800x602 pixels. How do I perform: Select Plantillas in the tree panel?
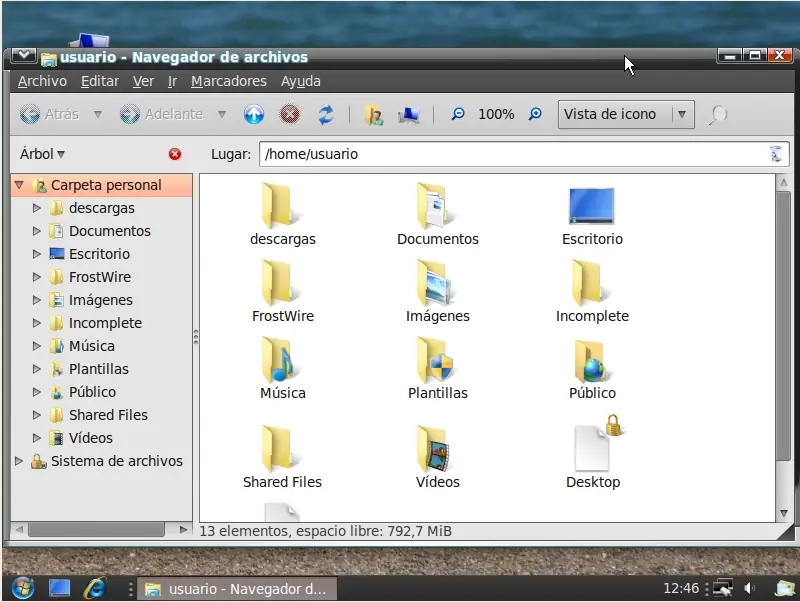click(x=98, y=369)
